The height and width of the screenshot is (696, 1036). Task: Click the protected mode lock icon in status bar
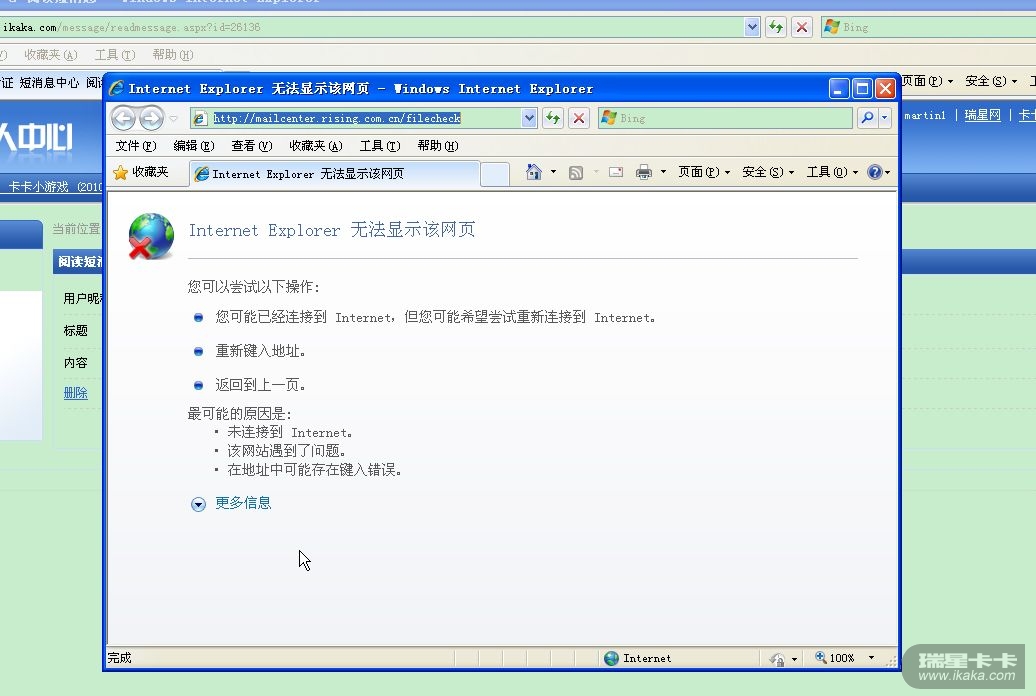click(x=777, y=659)
